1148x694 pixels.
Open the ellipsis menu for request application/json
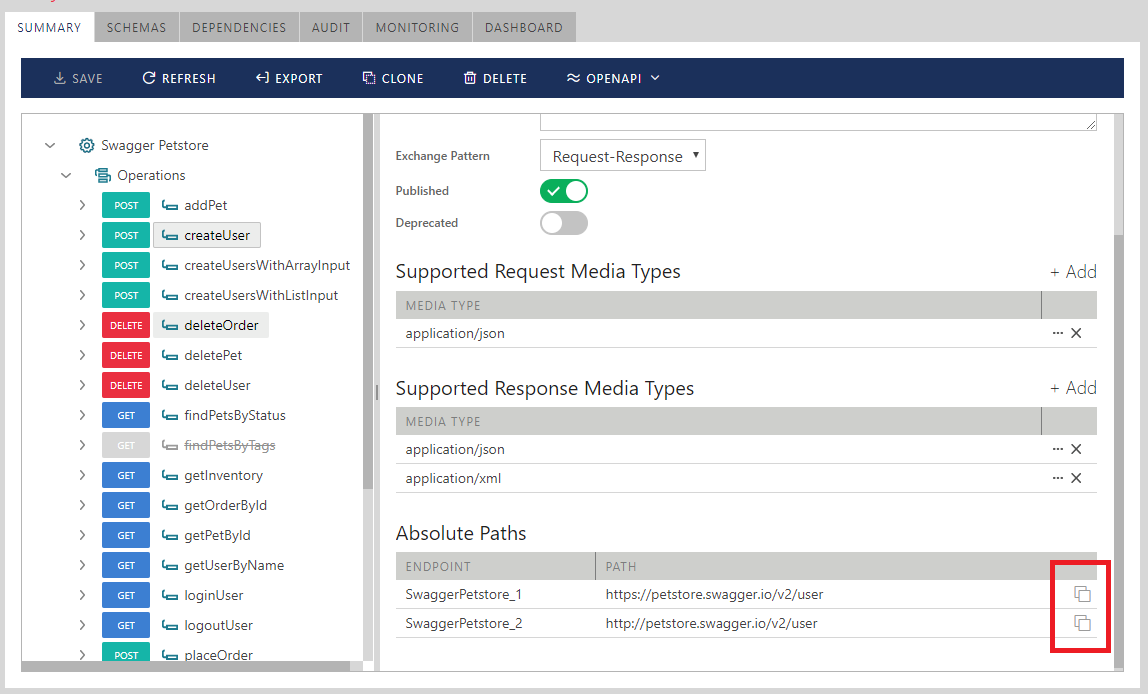pyautogui.click(x=1058, y=333)
